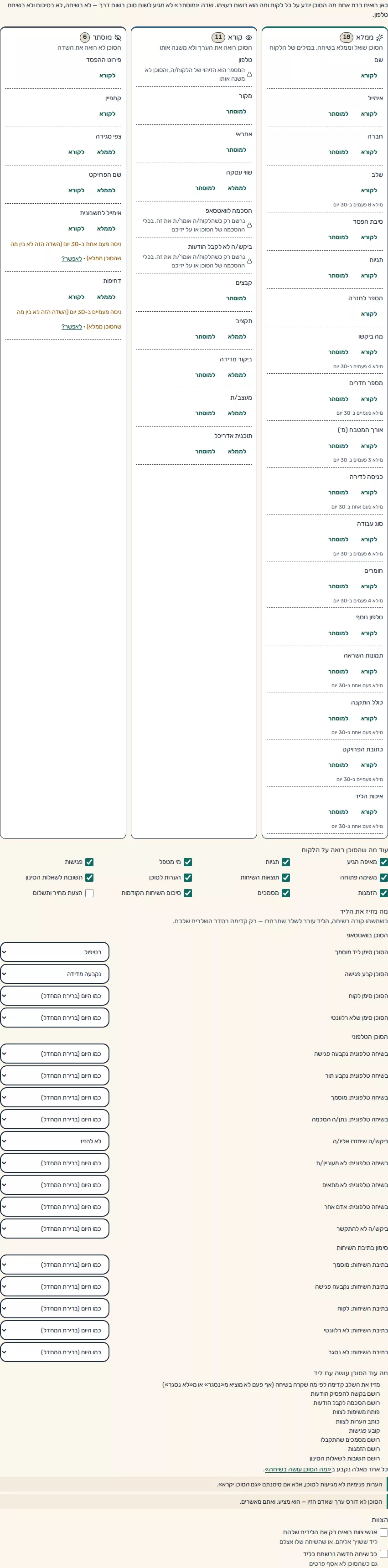Click the לאפשר? link under אימייל לחשבונית
This screenshot has height=1568, width=388.
[x=72, y=259]
